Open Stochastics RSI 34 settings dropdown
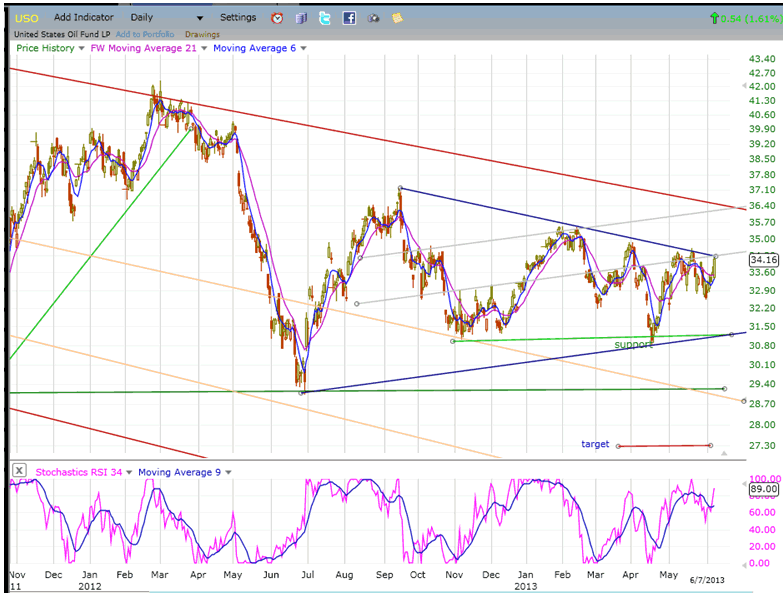The height and width of the screenshot is (597, 783). point(128,472)
